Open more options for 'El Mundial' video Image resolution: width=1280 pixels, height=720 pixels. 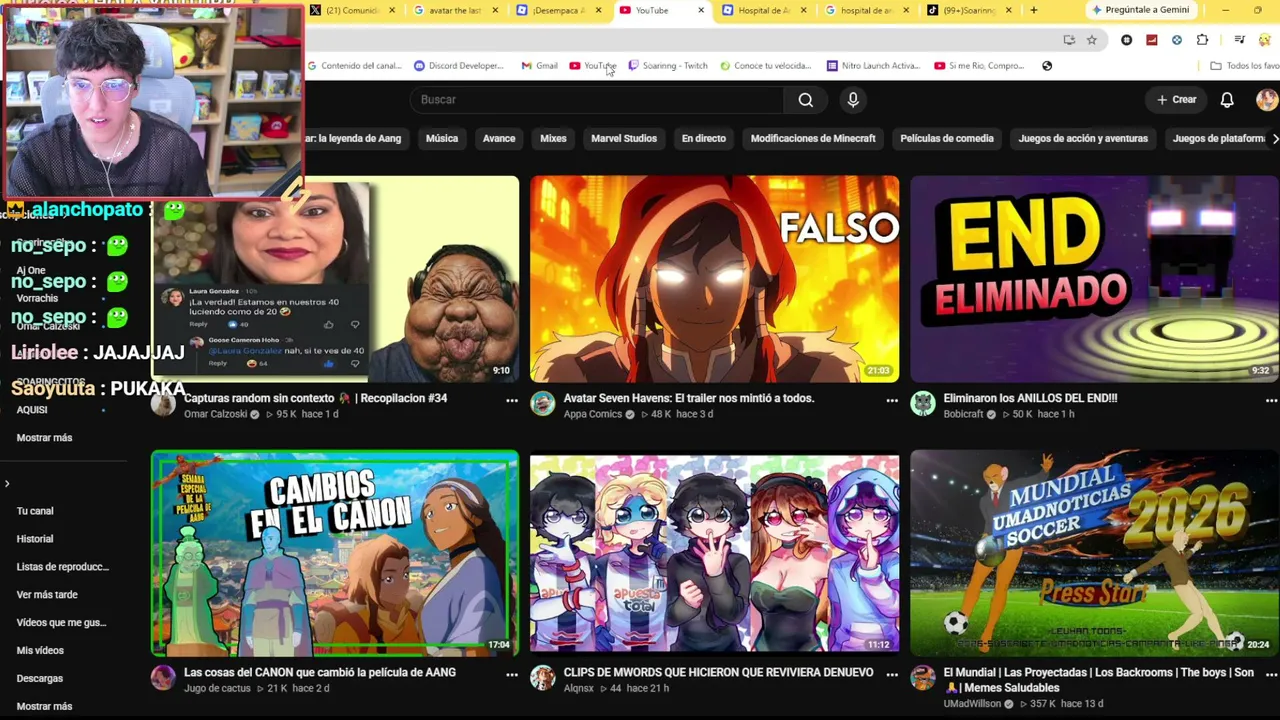1271,674
